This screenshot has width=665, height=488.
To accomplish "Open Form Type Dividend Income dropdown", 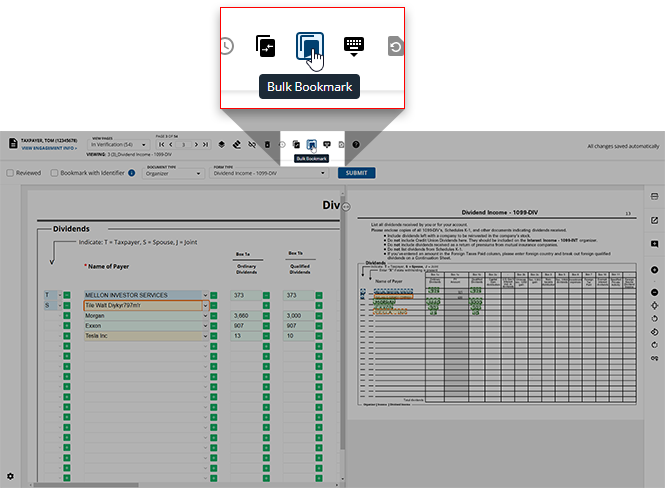I will [270, 173].
